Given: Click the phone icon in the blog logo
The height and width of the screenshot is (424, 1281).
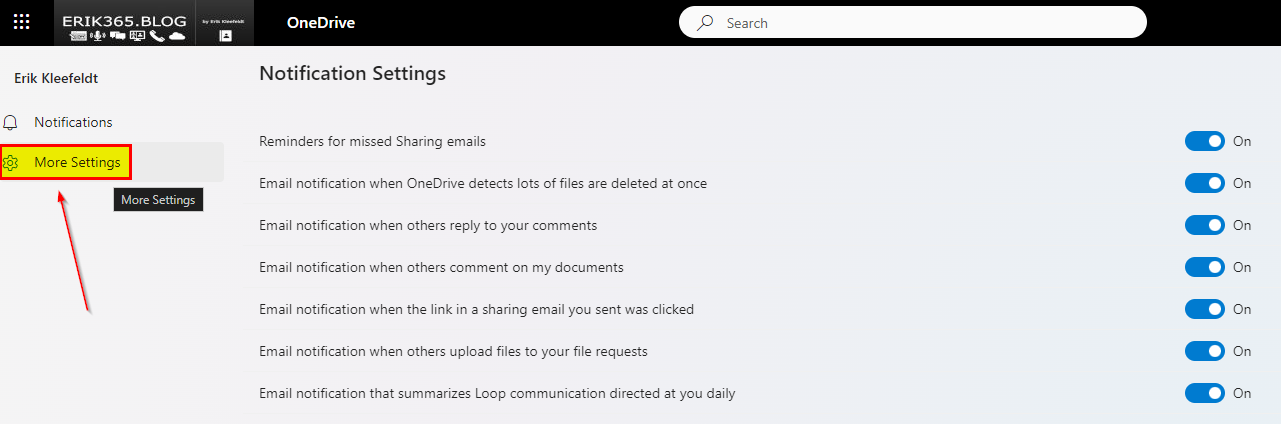Looking at the screenshot, I should point(157,36).
